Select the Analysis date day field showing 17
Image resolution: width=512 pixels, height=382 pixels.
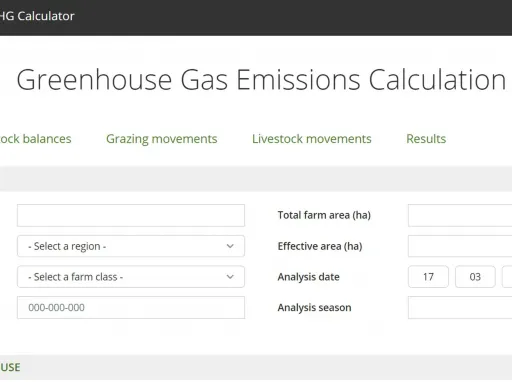click(428, 277)
